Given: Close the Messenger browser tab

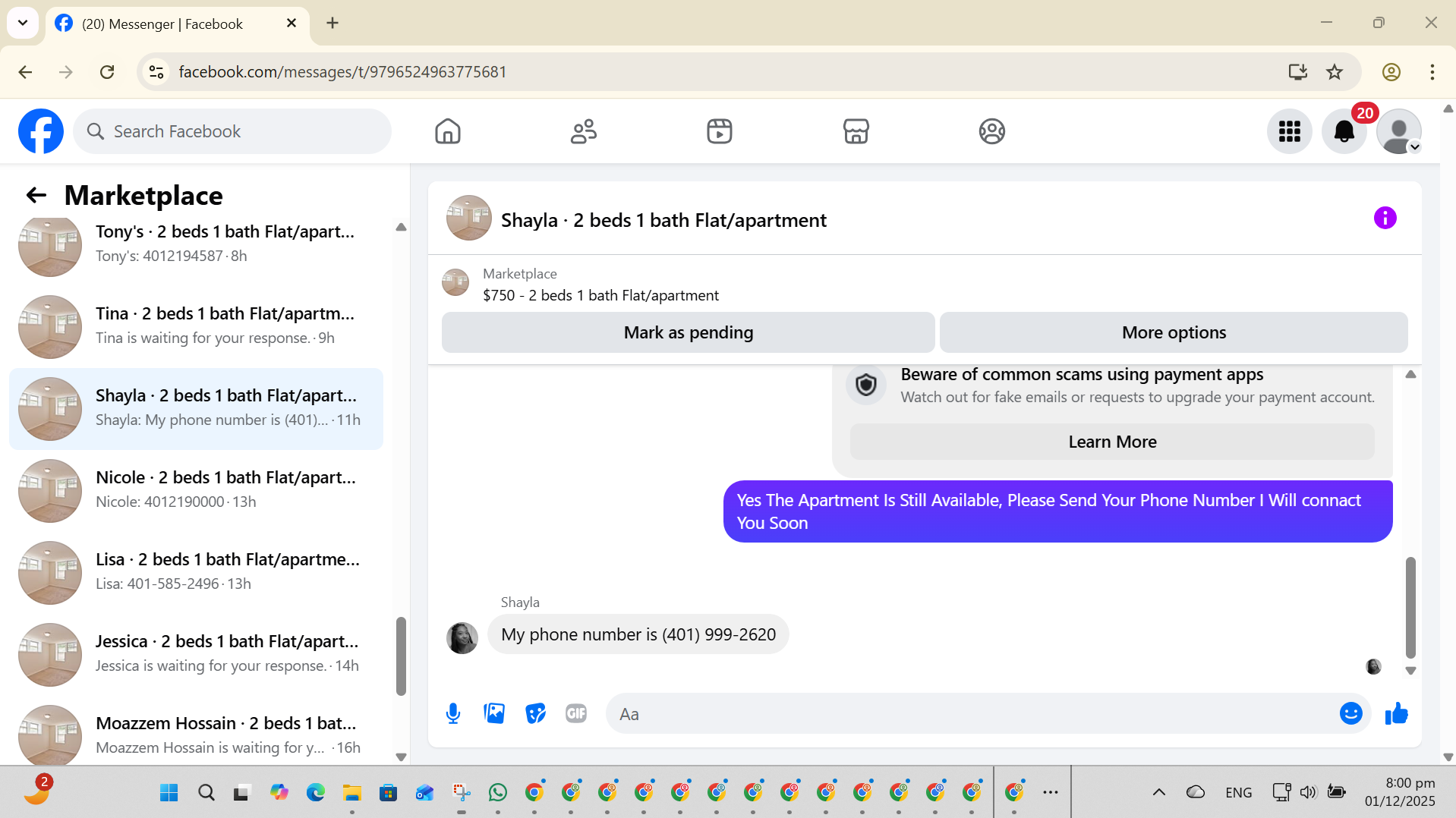Looking at the screenshot, I should (x=292, y=24).
